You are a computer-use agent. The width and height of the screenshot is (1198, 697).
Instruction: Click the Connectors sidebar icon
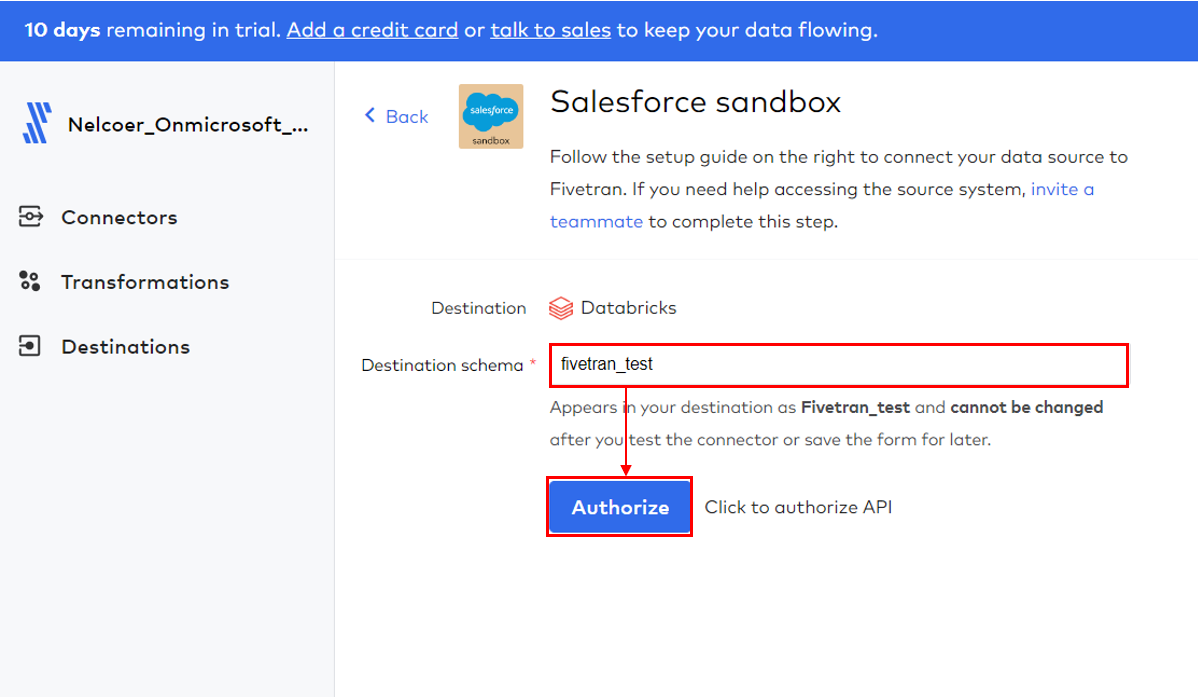31,217
